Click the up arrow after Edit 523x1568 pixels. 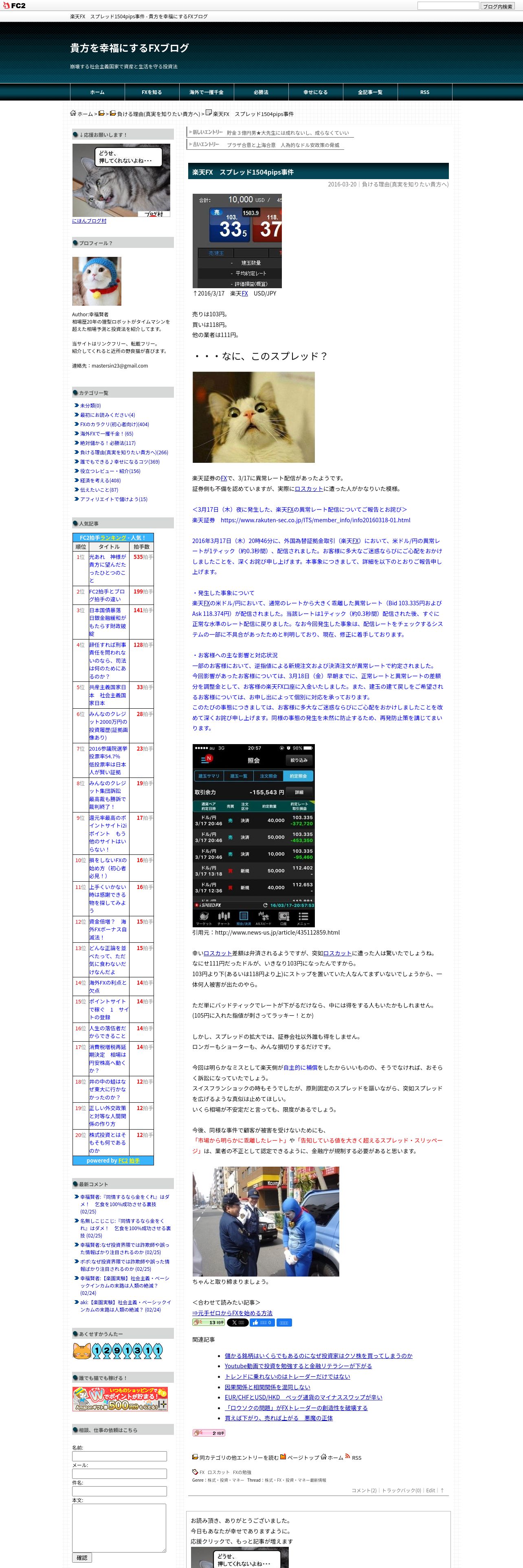tap(443, 1490)
